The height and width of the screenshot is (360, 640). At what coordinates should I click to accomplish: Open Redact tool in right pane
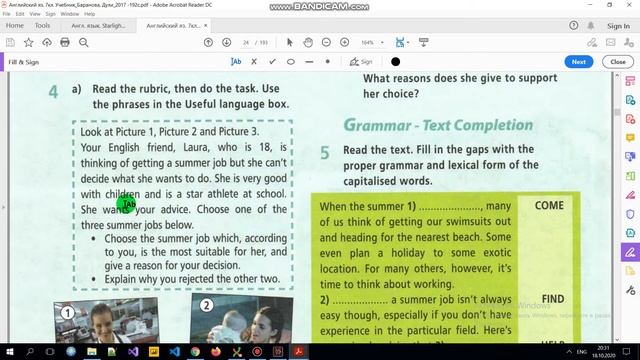[x=630, y=195]
